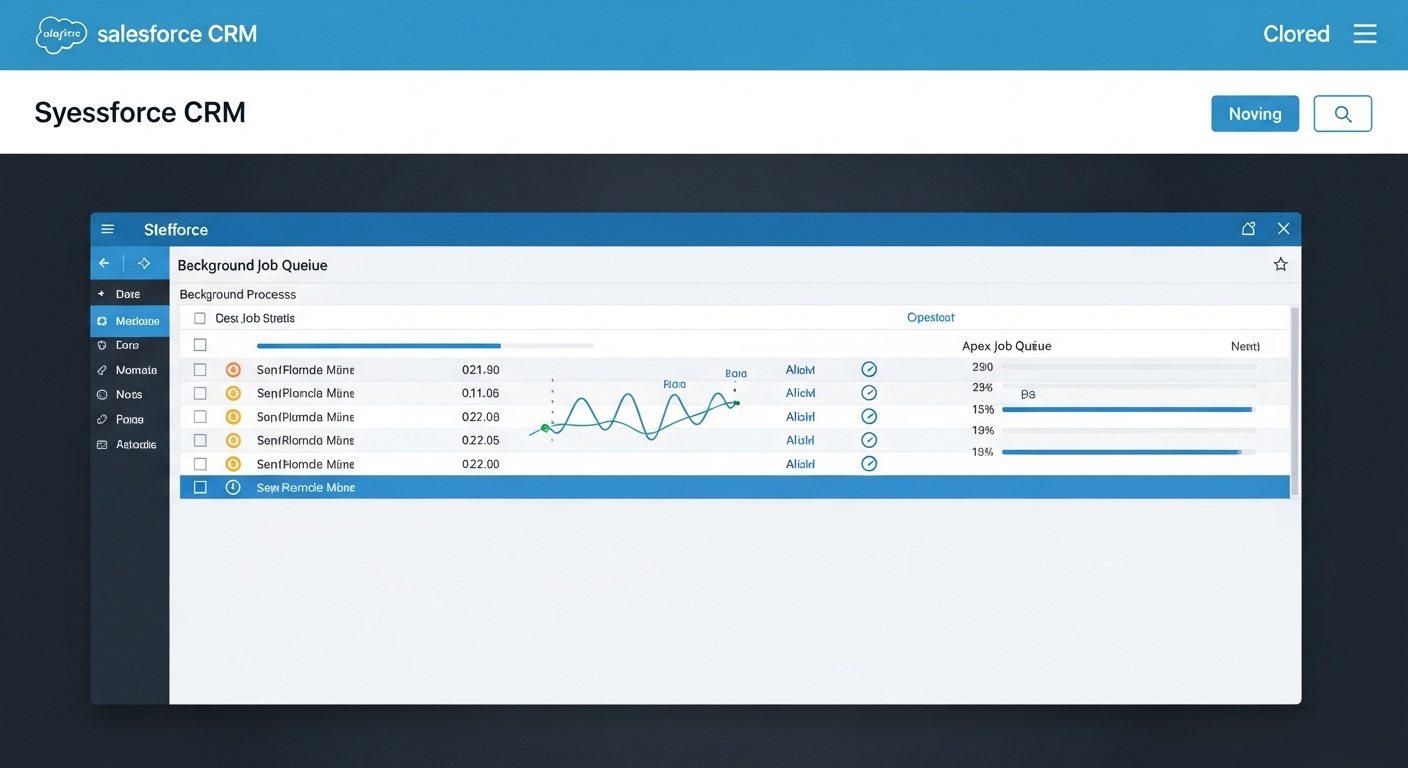Click the Noving button
Viewport: 1408px width, 768px height.
(x=1255, y=113)
